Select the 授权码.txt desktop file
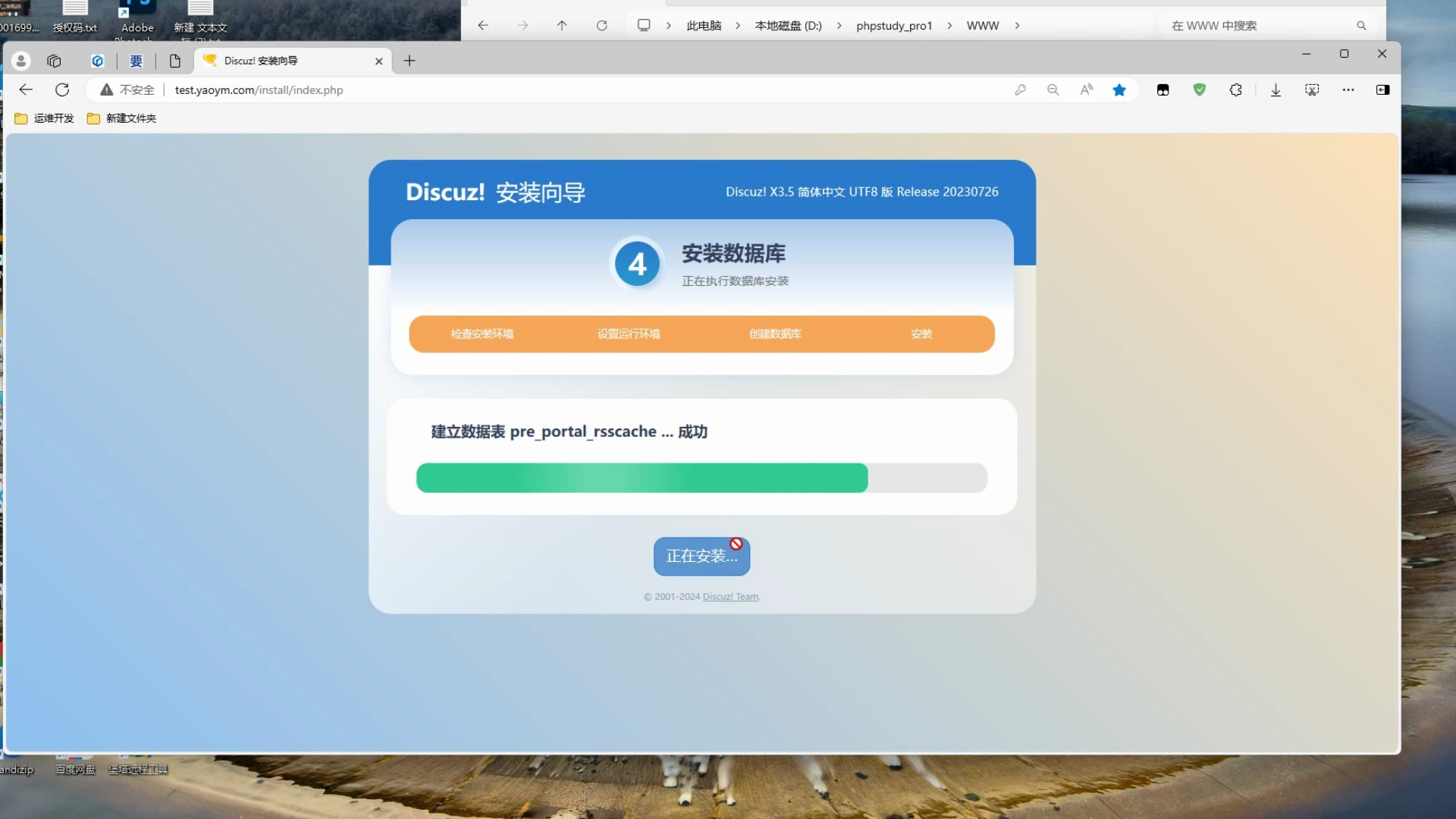 point(75,18)
